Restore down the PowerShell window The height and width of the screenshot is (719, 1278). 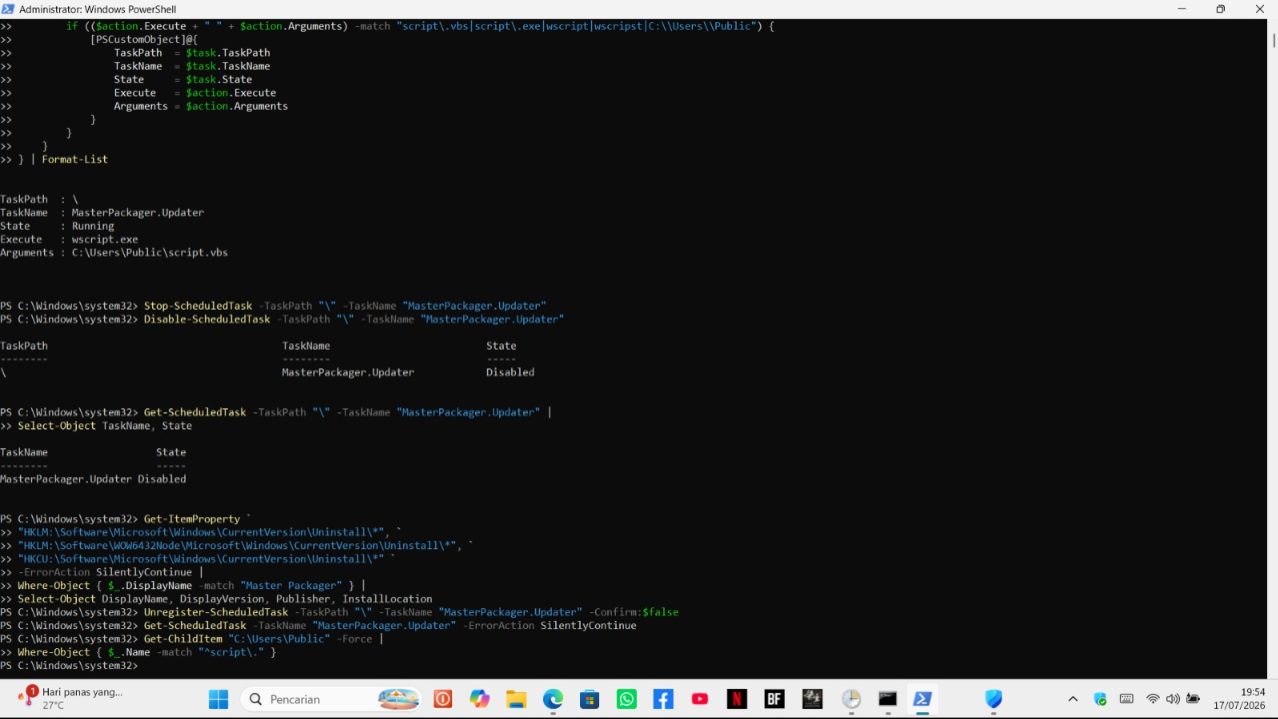(1220, 9)
